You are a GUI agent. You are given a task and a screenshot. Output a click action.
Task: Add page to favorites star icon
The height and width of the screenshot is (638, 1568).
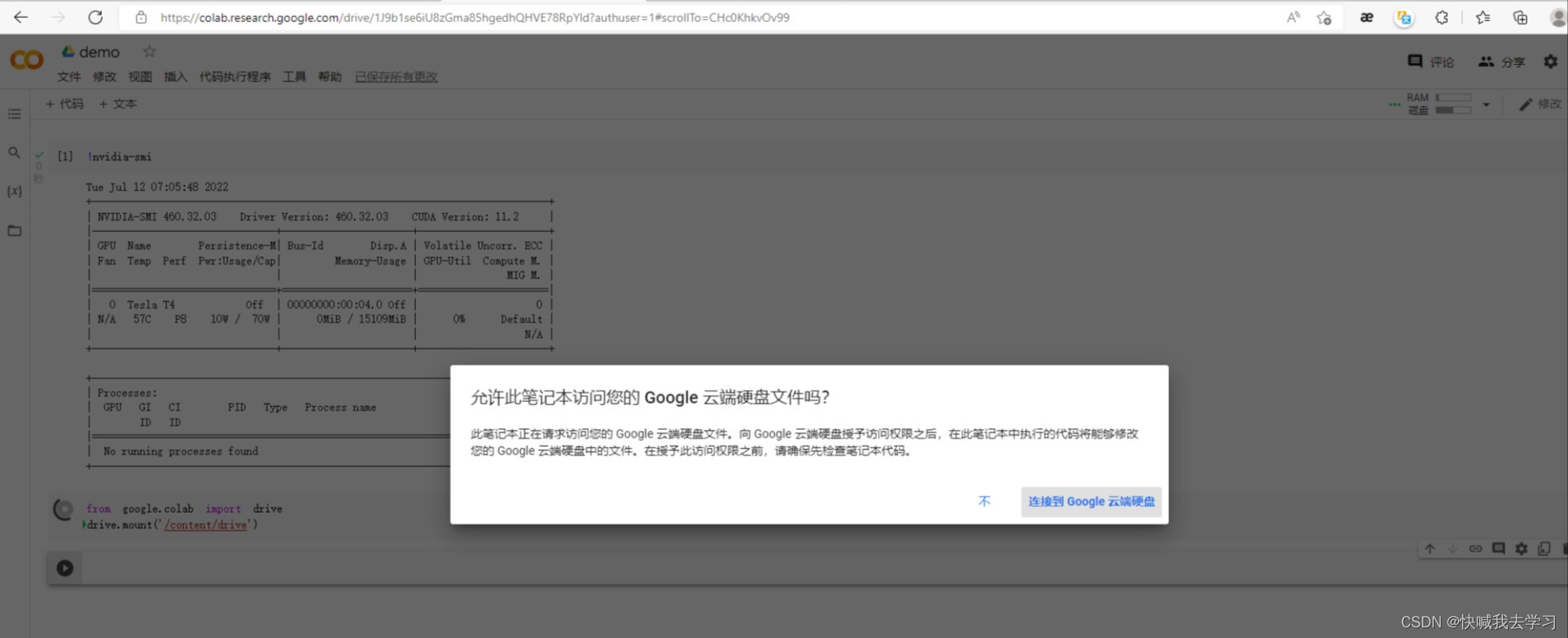click(1325, 17)
